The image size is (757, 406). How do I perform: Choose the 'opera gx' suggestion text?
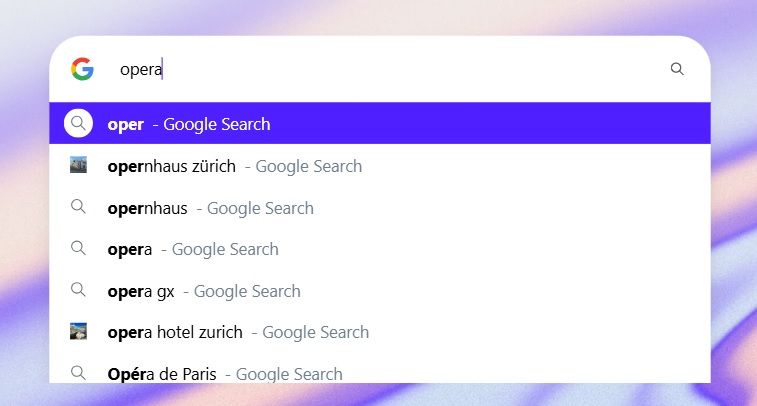pos(141,292)
